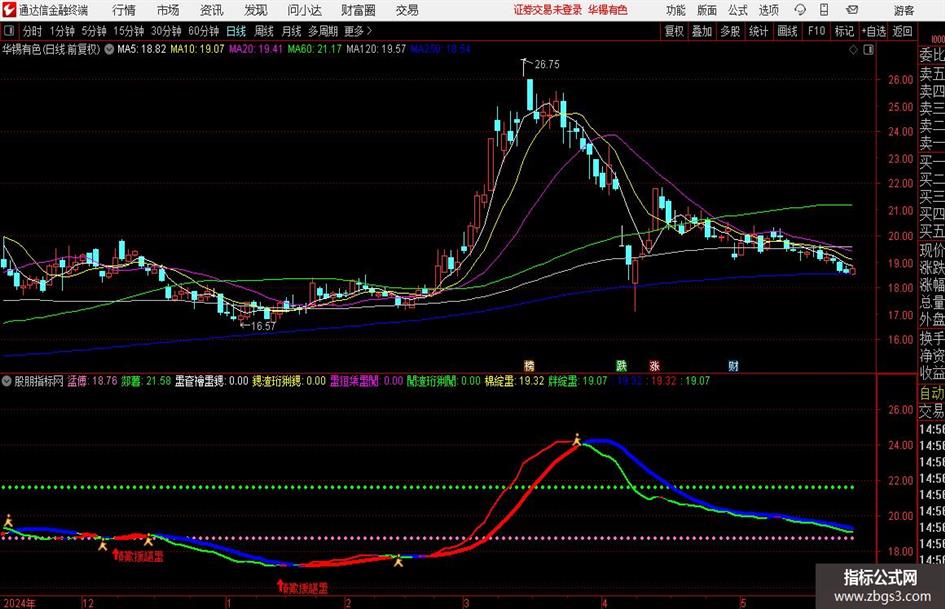Image resolution: width=945 pixels, height=609 pixels.
Task: Click the MA120: 19.57 indicator value
Action: pyautogui.click(x=375, y=49)
